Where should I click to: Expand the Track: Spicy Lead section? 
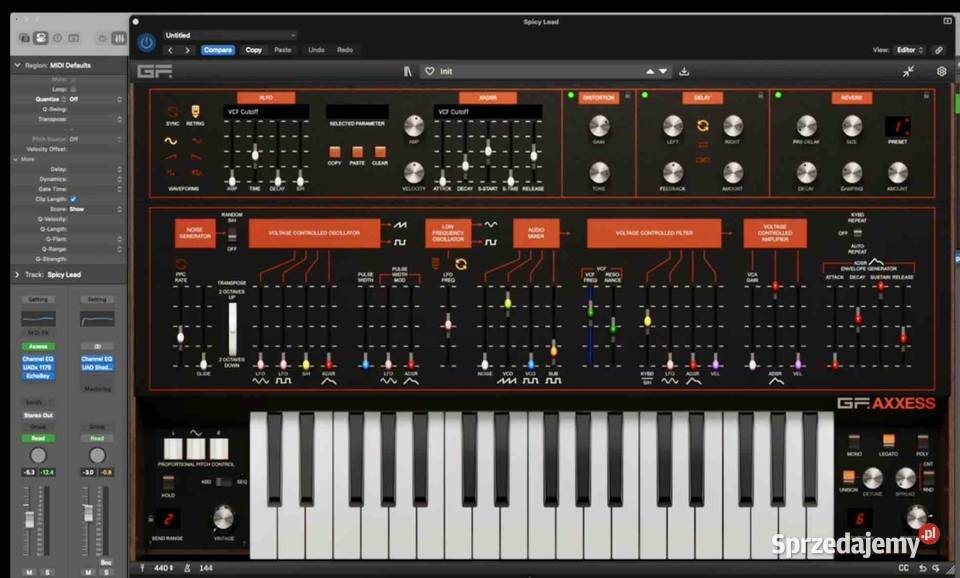click(15, 274)
